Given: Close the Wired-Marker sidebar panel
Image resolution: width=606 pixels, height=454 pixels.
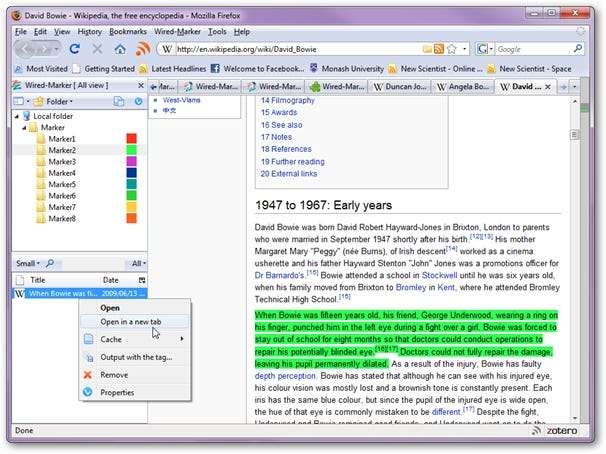Looking at the screenshot, I should (x=142, y=87).
